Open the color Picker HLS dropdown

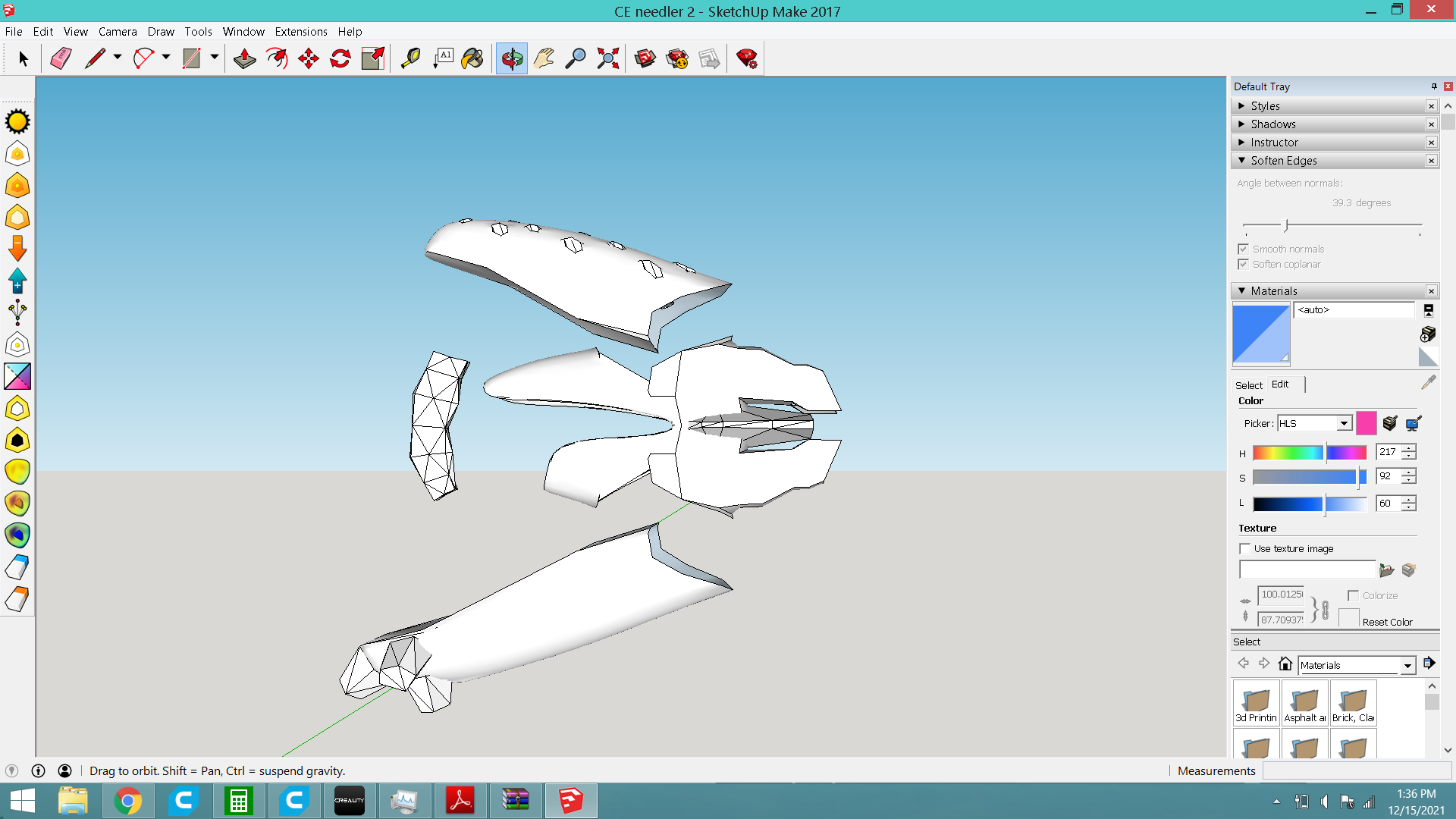1344,423
